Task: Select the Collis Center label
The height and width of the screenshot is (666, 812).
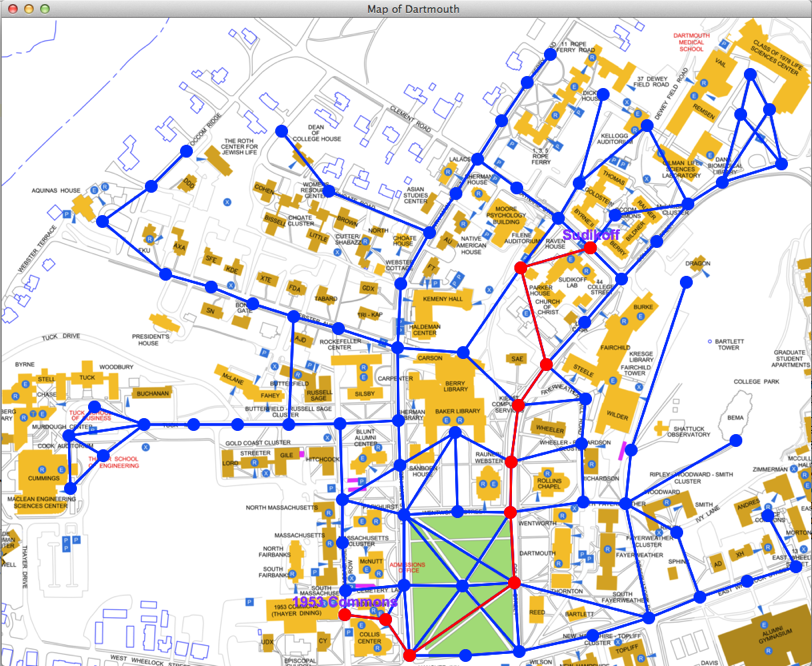Action: (369, 638)
